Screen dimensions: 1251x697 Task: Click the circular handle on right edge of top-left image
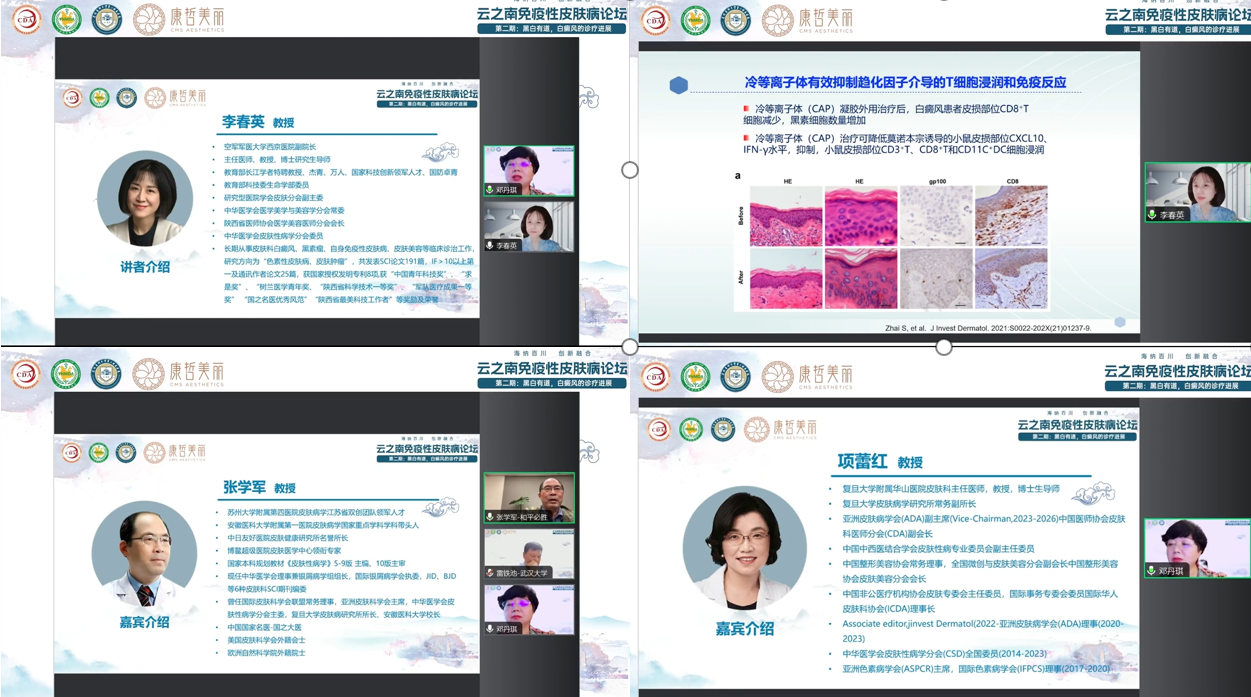[629, 170]
